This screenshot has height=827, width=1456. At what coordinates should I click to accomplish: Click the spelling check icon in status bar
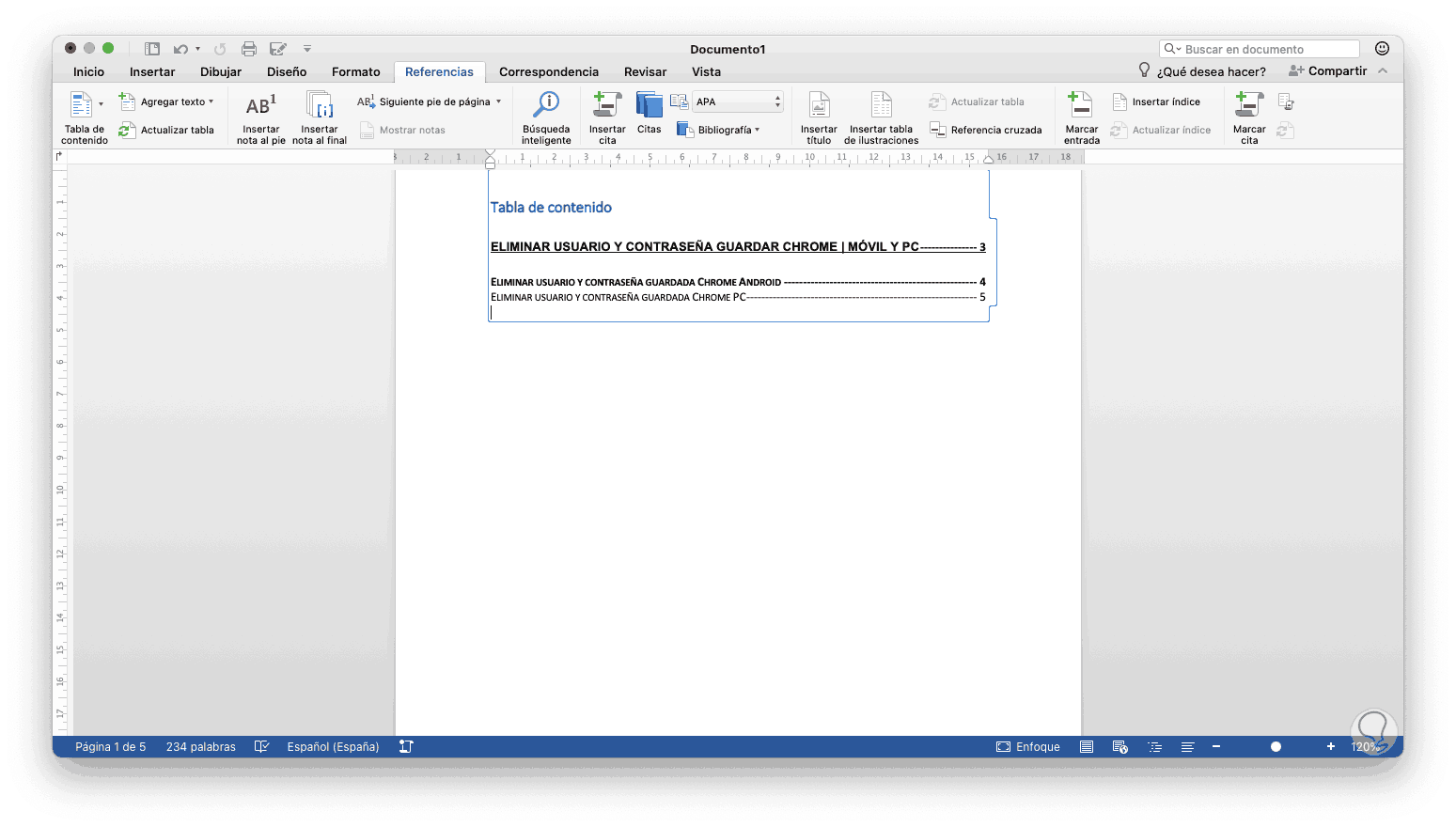coord(261,747)
